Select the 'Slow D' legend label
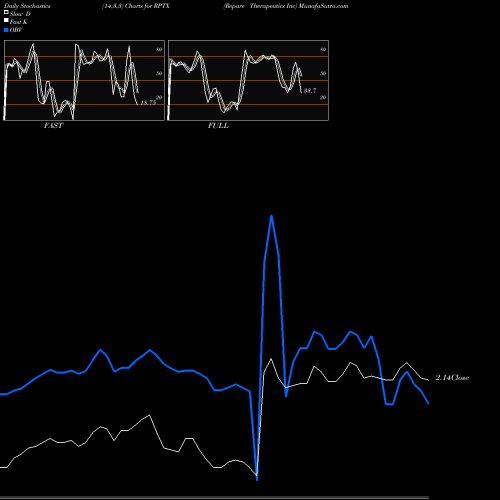This screenshot has height=500, width=500. (x=20, y=14)
